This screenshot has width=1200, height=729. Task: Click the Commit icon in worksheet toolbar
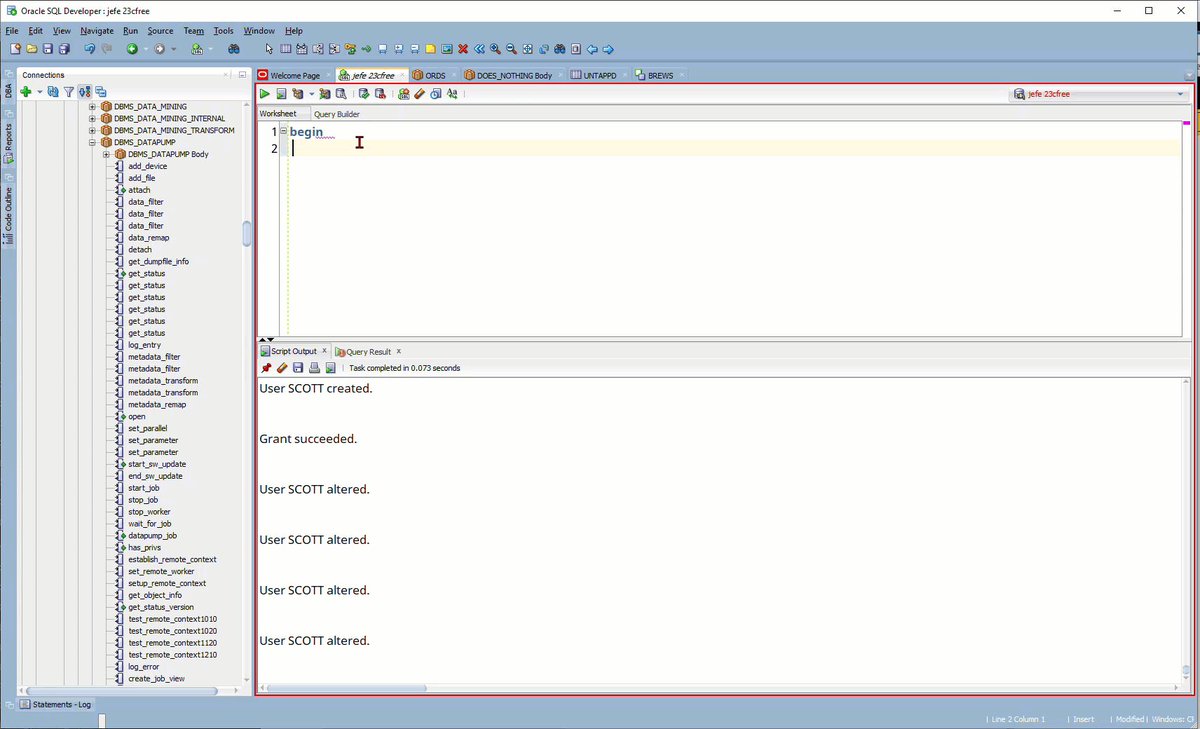click(363, 94)
